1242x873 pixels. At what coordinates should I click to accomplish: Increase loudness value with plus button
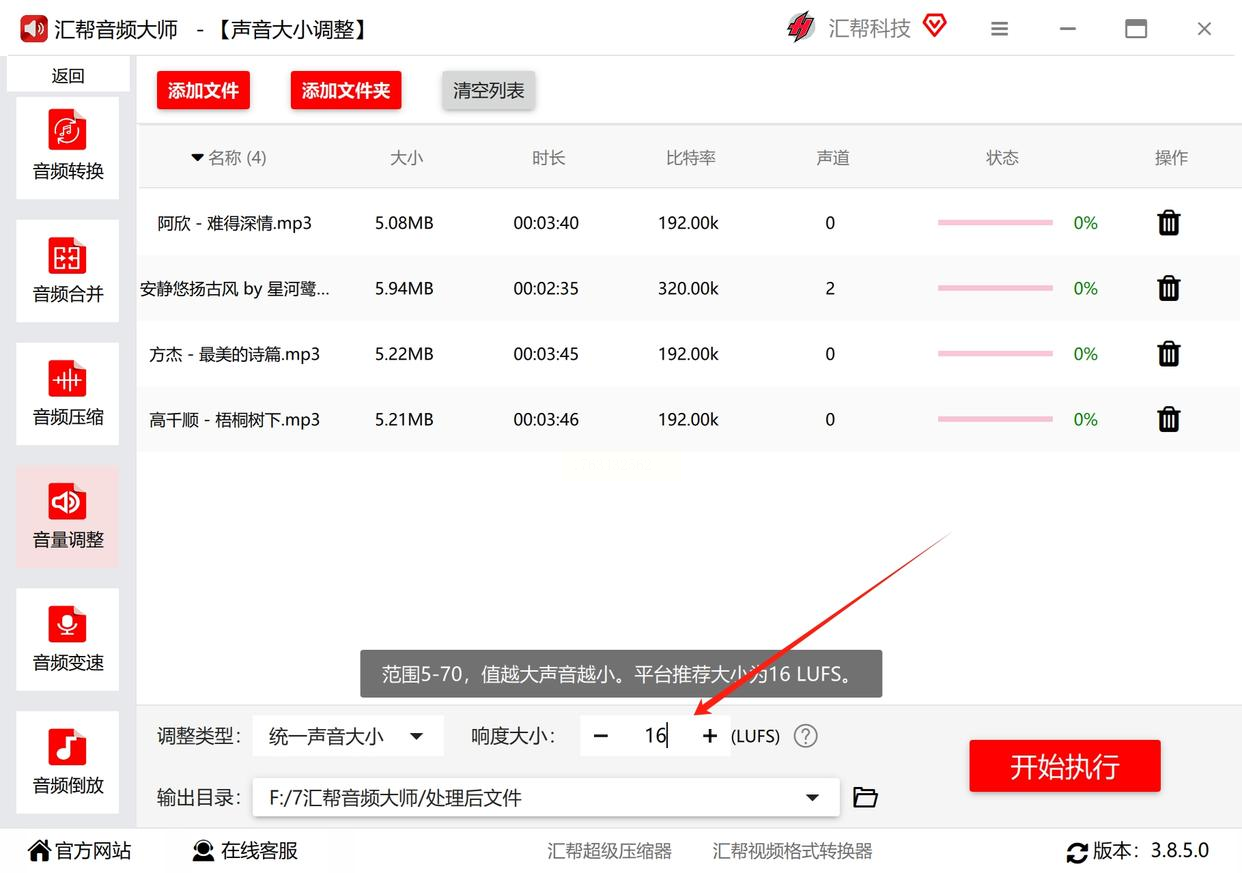pos(710,737)
